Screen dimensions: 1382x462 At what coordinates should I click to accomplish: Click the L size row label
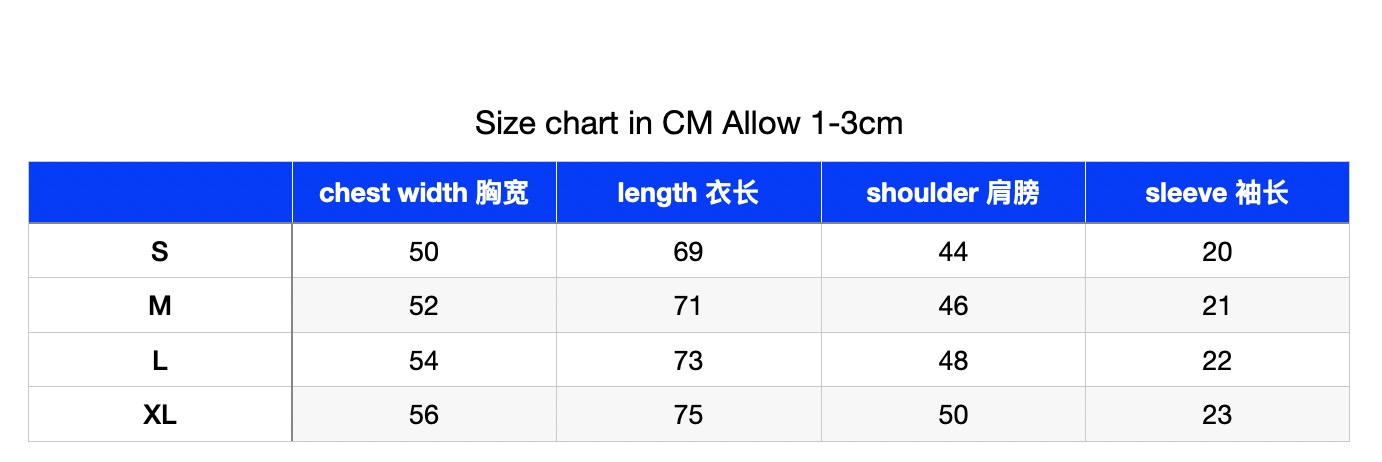tap(160, 360)
